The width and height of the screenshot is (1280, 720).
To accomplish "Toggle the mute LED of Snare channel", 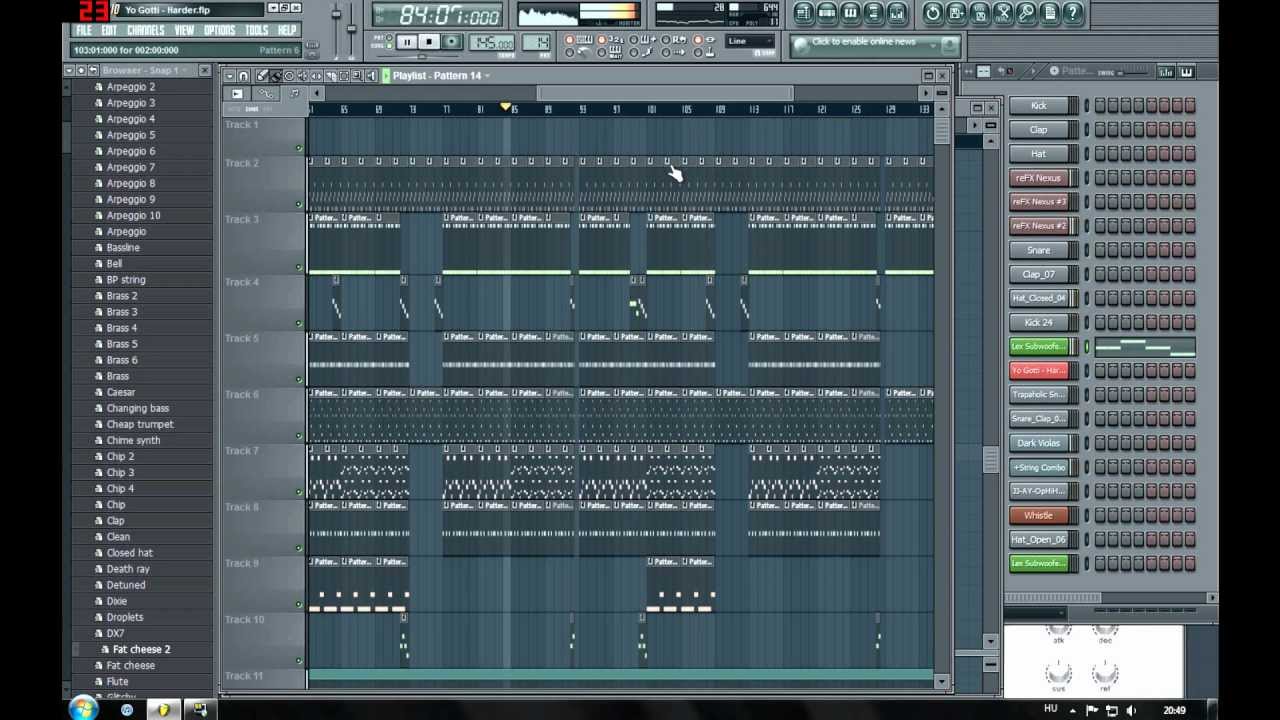I will click(x=1087, y=250).
